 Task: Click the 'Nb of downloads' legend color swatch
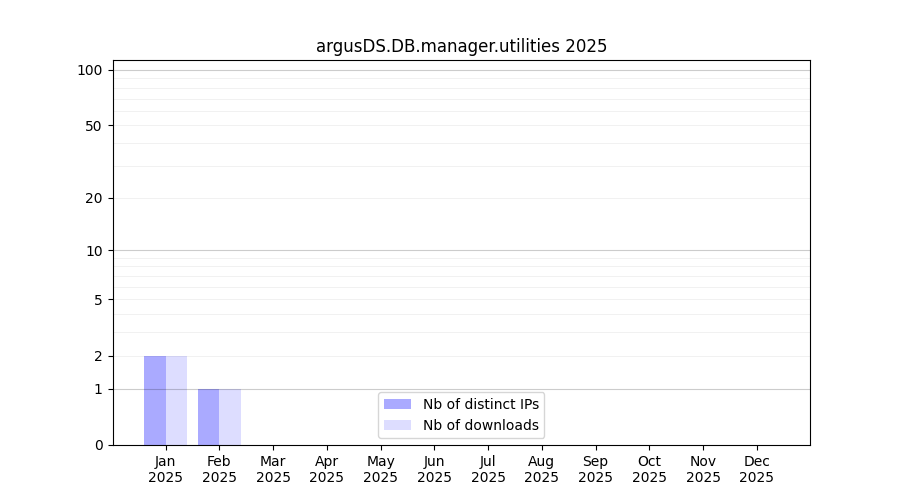(397, 425)
